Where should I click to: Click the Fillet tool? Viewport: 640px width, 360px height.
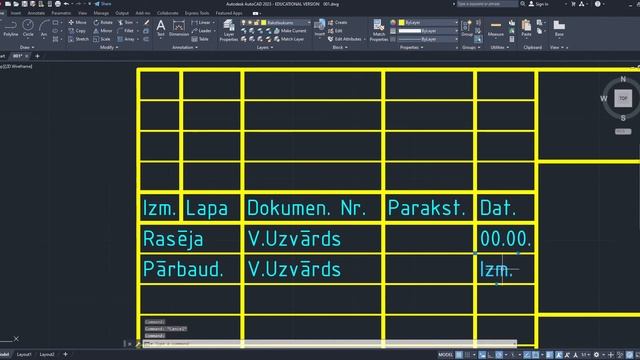126,31
